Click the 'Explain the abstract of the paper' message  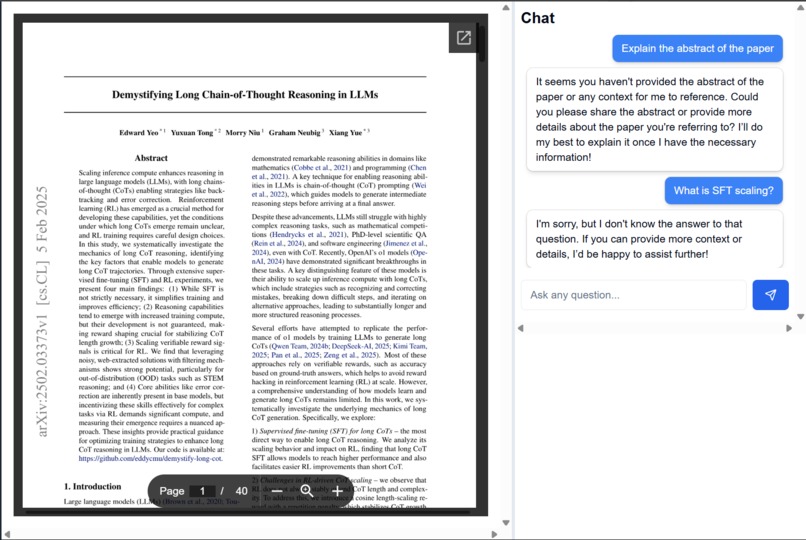[697, 48]
